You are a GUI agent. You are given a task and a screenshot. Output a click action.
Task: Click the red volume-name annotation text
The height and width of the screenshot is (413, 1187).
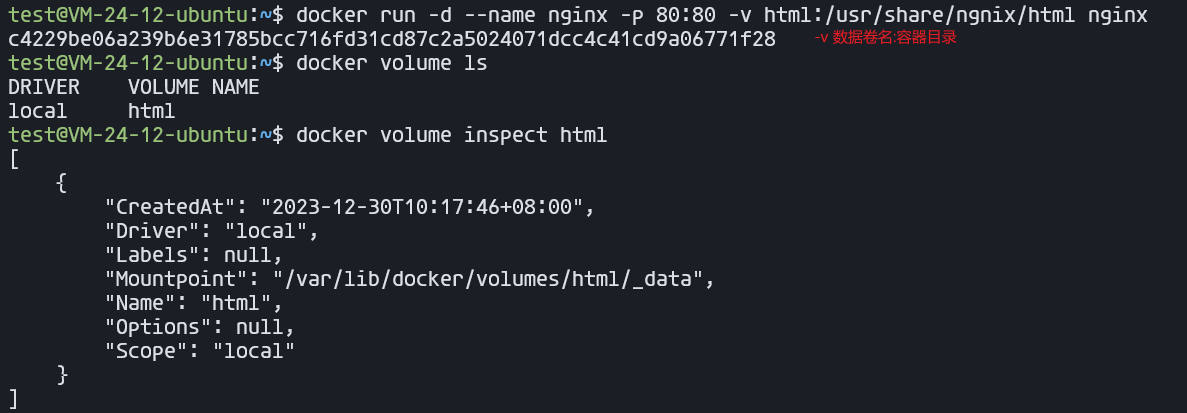[885, 37]
